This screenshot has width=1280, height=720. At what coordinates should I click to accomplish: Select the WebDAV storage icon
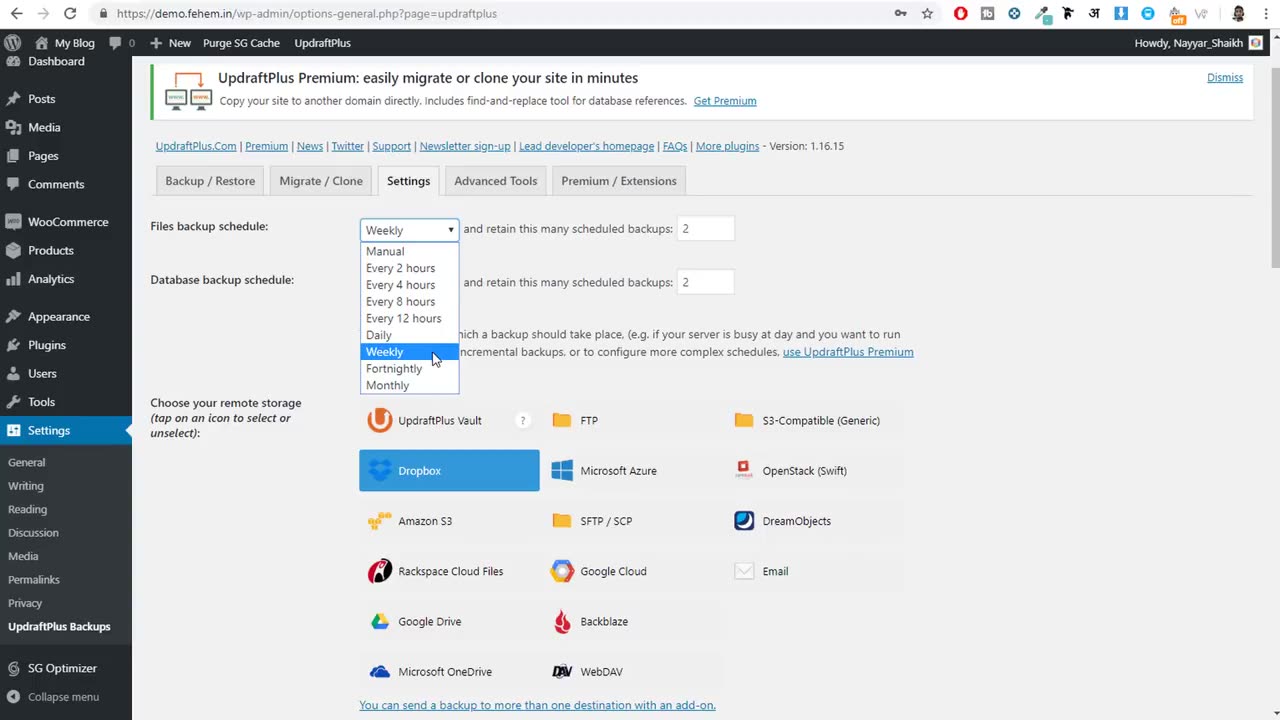[x=562, y=672]
